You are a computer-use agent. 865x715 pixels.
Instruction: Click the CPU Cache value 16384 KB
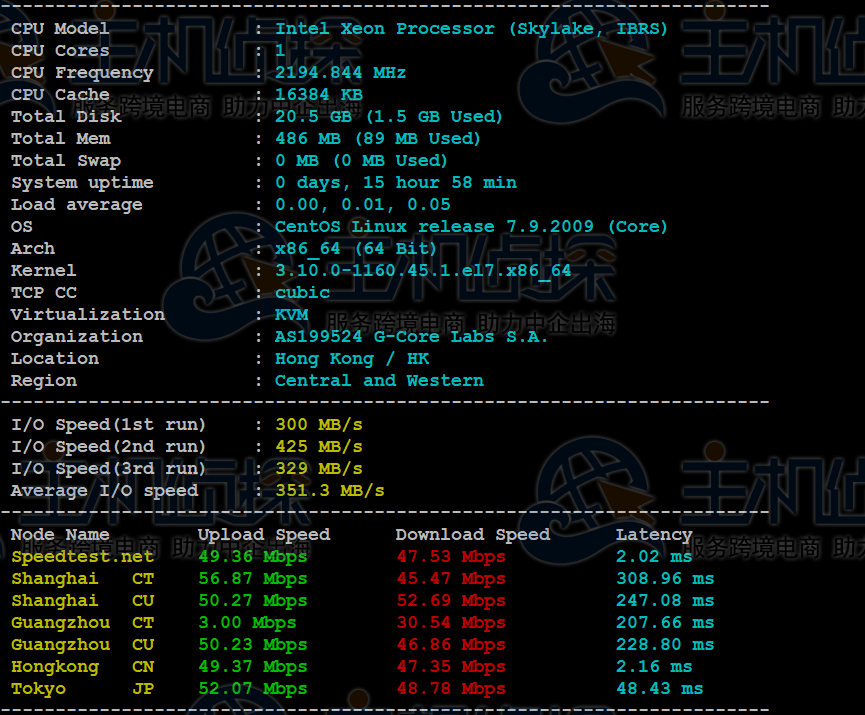(318, 95)
